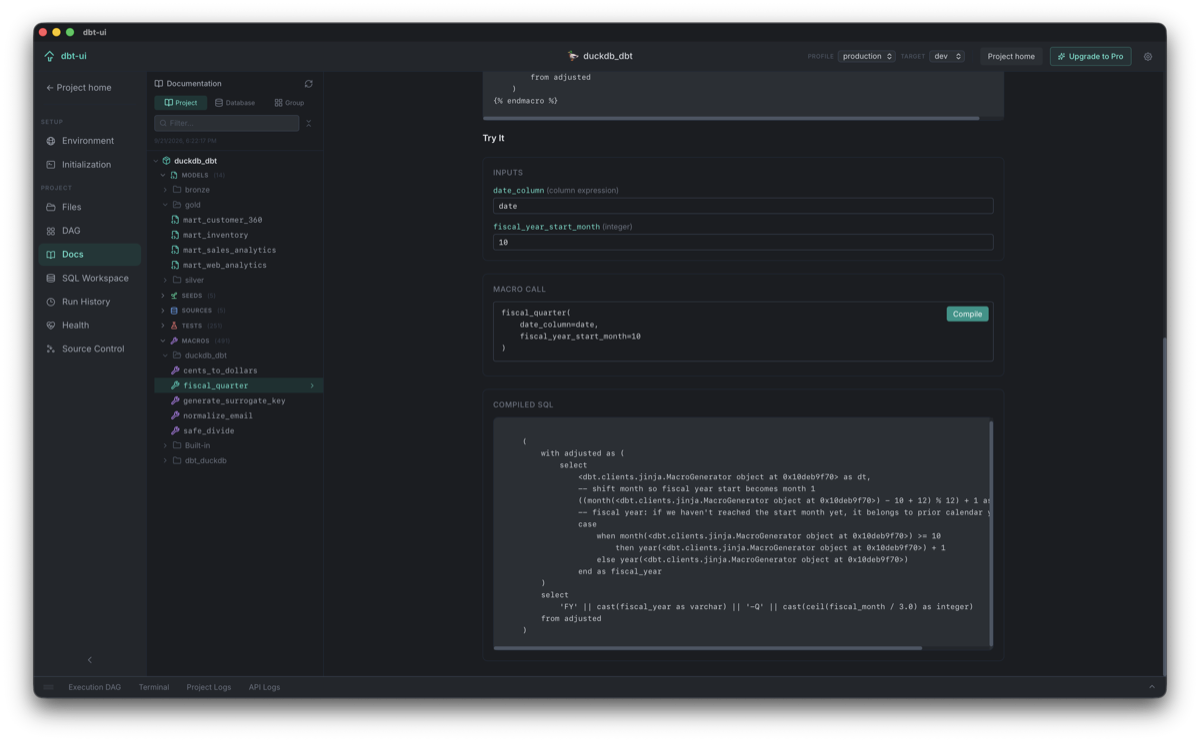Open the Execution DAG bottom tab
Screen dimensions: 1200x742
pyautogui.click(x=95, y=688)
